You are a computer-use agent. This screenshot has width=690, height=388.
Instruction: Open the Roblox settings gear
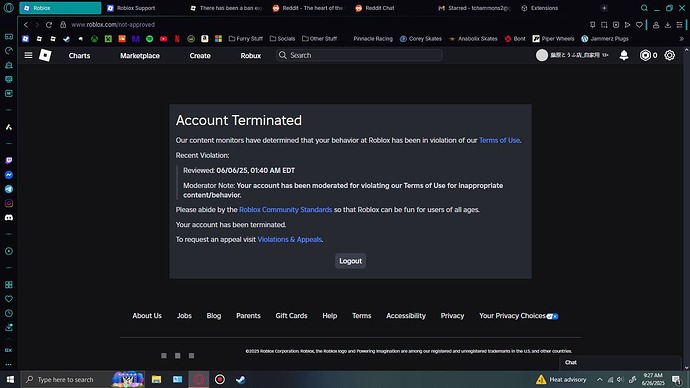[x=670, y=55]
